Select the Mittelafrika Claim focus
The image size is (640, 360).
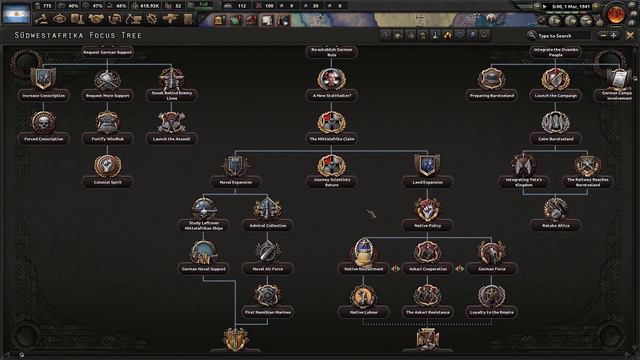coord(331,127)
